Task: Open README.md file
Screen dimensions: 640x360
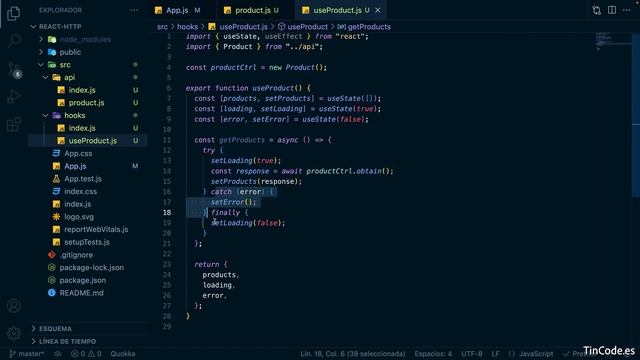Action: tap(81, 292)
